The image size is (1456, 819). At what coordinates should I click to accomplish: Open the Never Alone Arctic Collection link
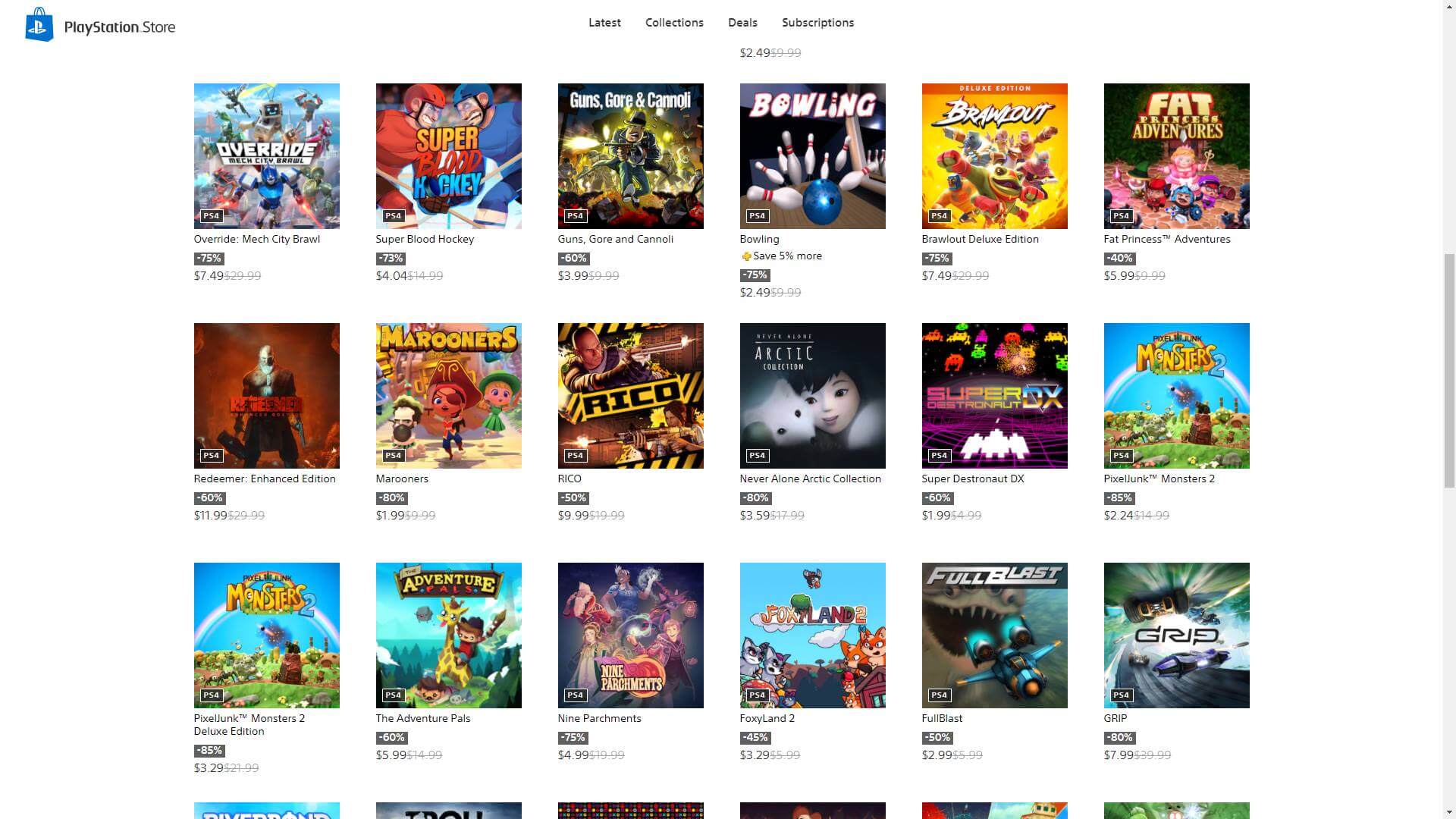pos(810,479)
